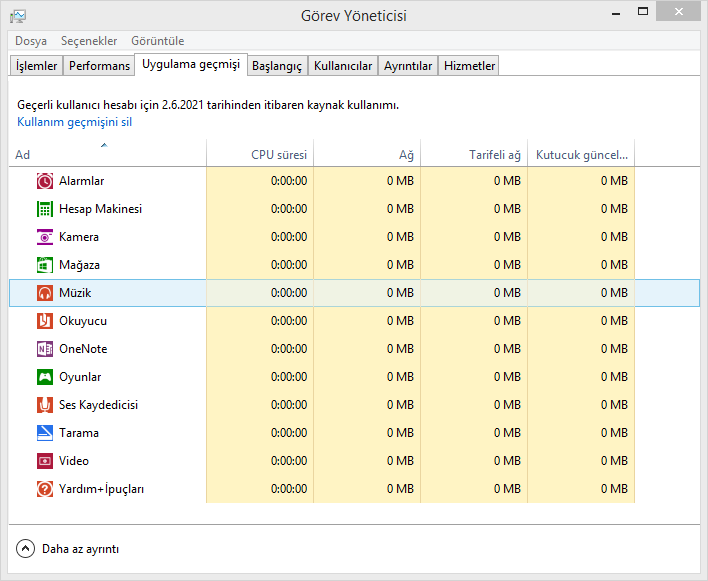Select the Alarmlar row name
This screenshot has width=708, height=581.
pos(82,181)
